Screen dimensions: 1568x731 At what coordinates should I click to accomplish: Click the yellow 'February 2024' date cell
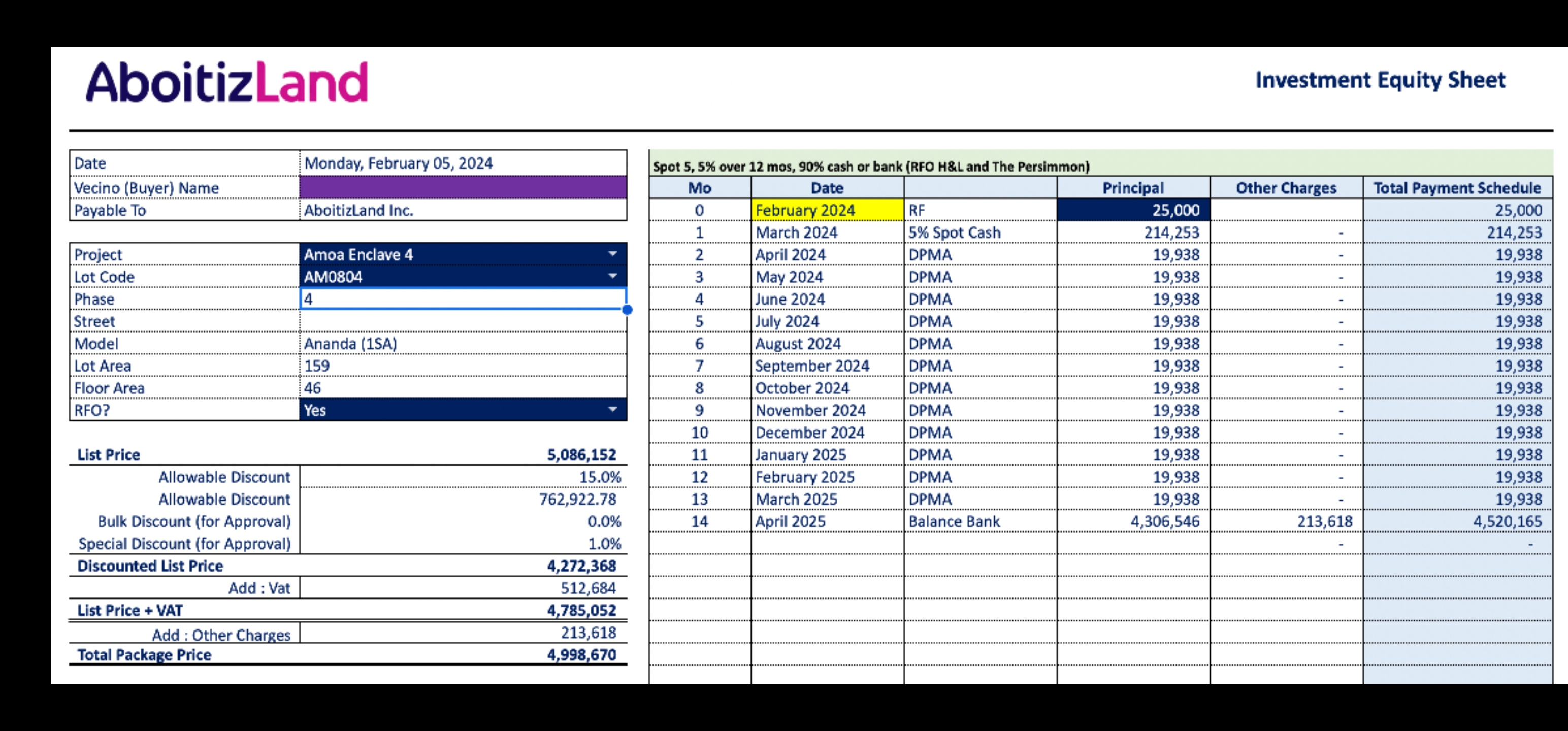827,210
